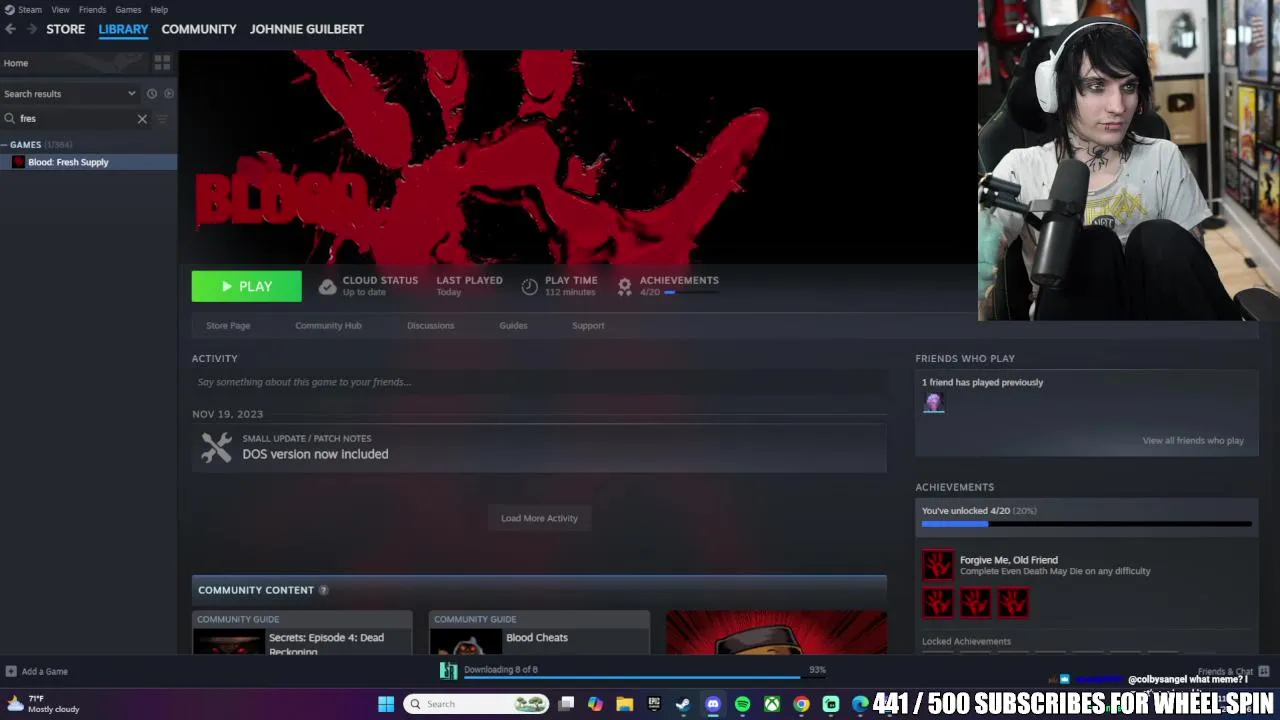Open Xbox app from the taskbar
Screen dimensions: 1280x720
click(772, 704)
